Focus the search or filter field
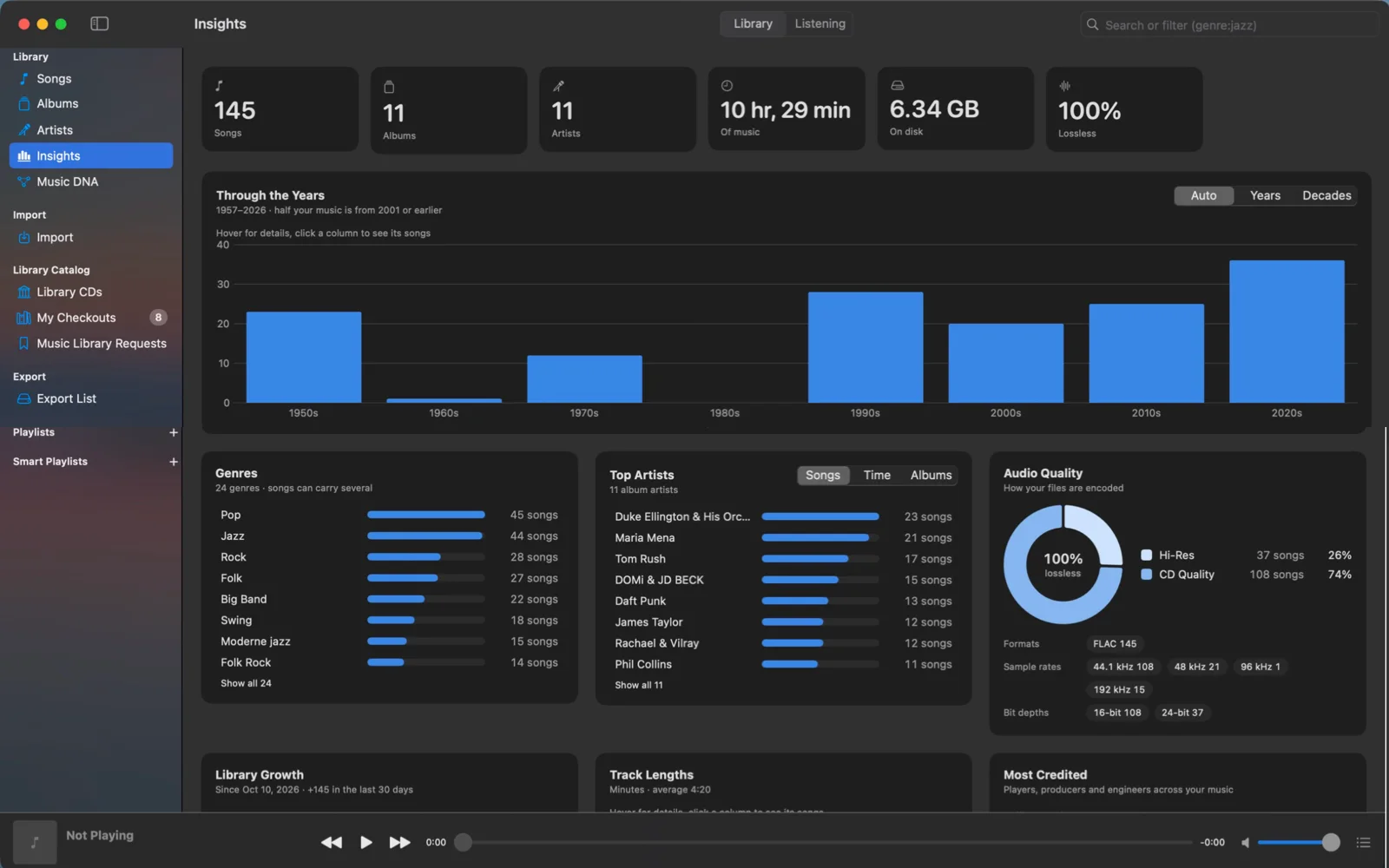This screenshot has width=1389, height=868. point(1228,25)
